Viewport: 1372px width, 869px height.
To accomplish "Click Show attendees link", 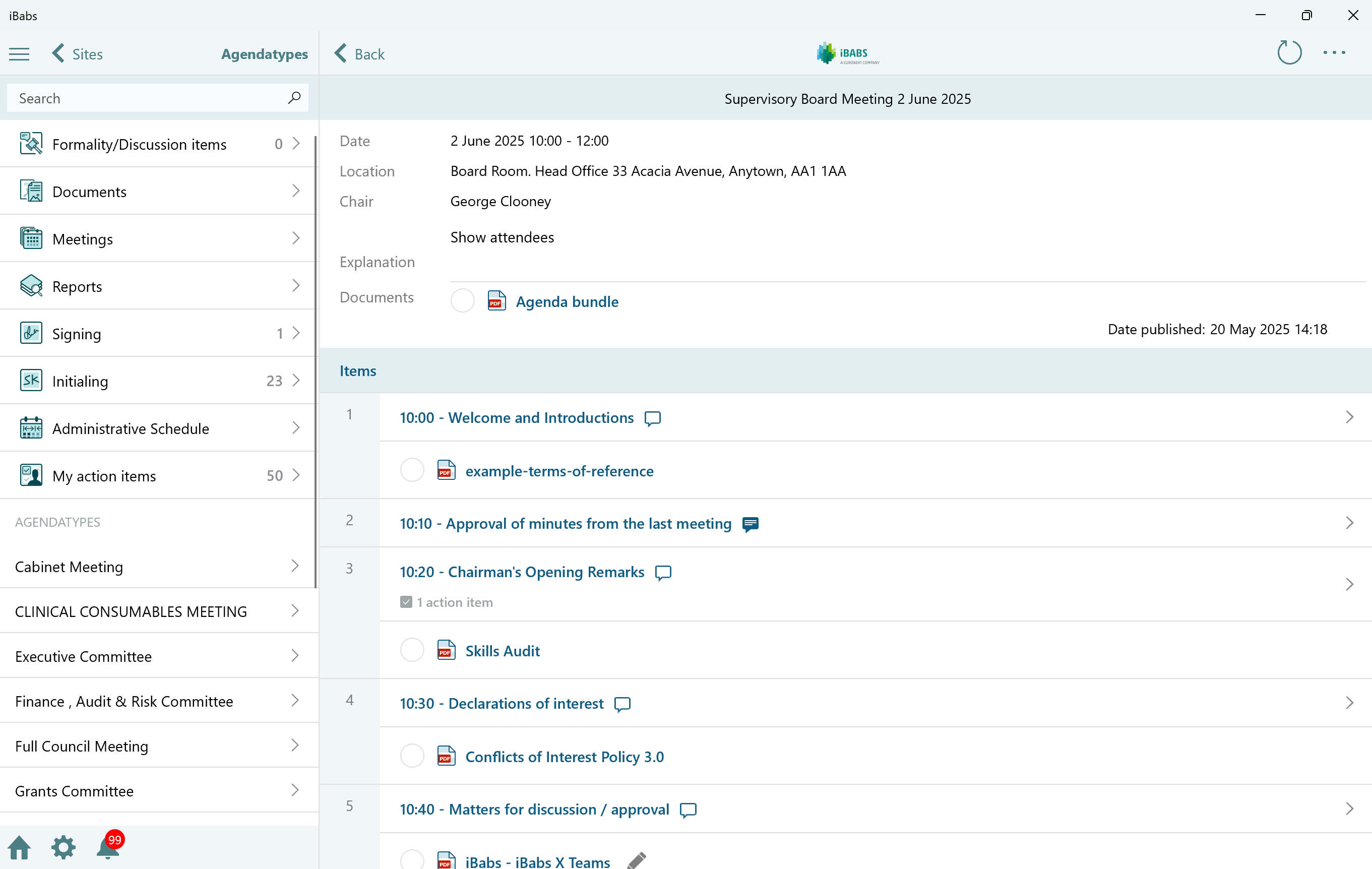I will click(x=502, y=237).
